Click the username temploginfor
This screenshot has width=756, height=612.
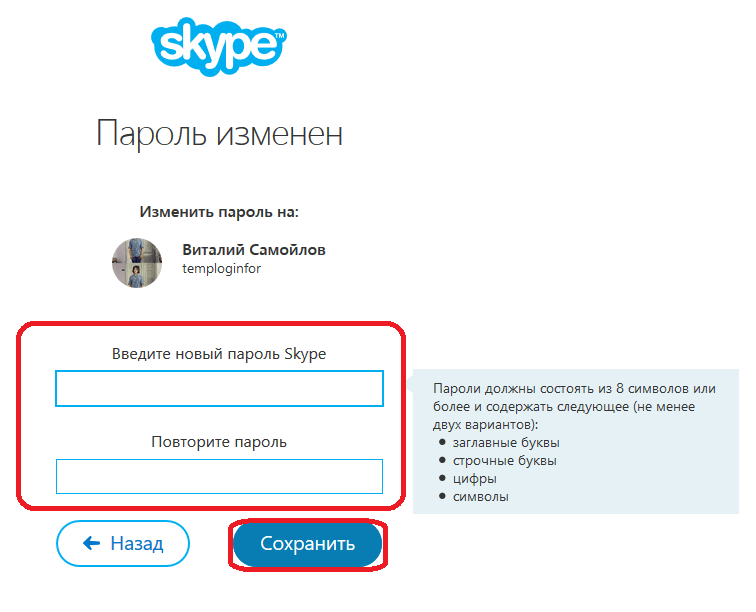pos(221,269)
